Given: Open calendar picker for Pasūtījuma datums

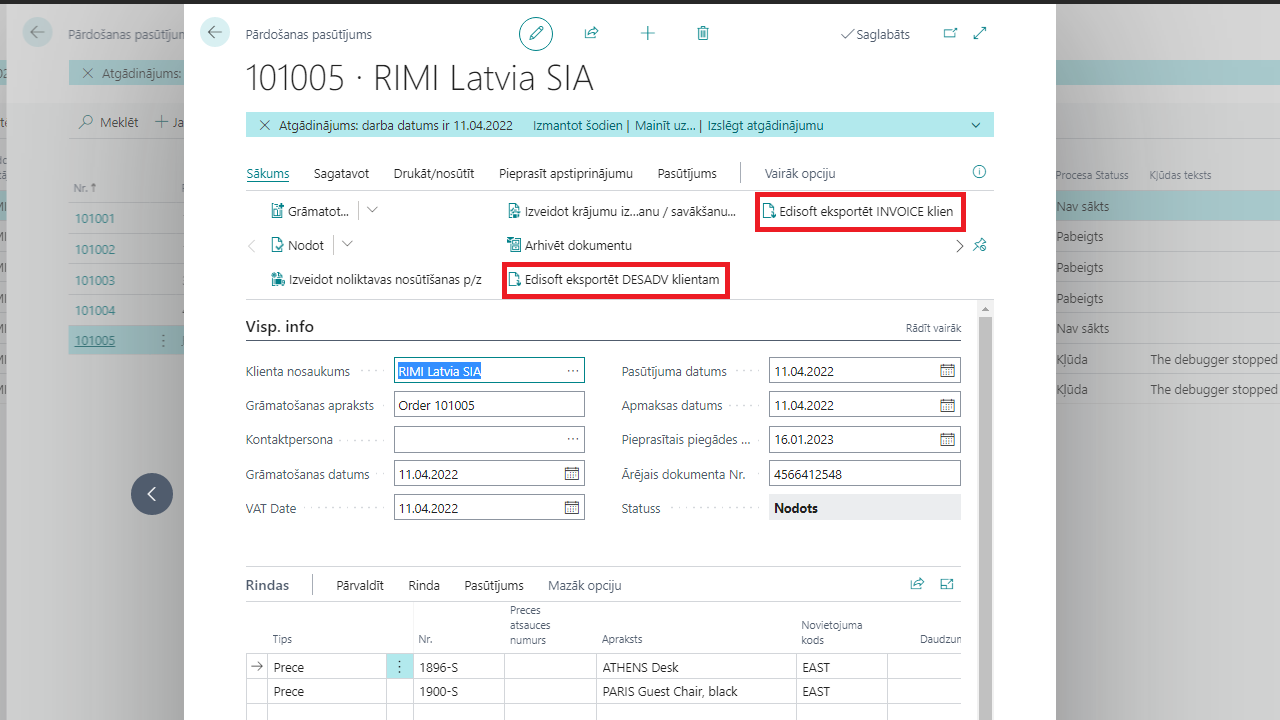Looking at the screenshot, I should point(947,371).
